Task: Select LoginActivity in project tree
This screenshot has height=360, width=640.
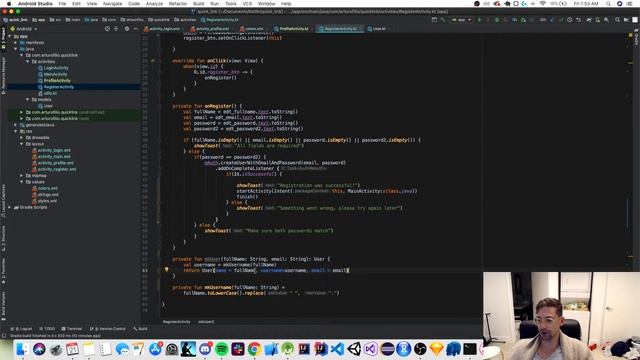Action: pyautogui.click(x=56, y=68)
